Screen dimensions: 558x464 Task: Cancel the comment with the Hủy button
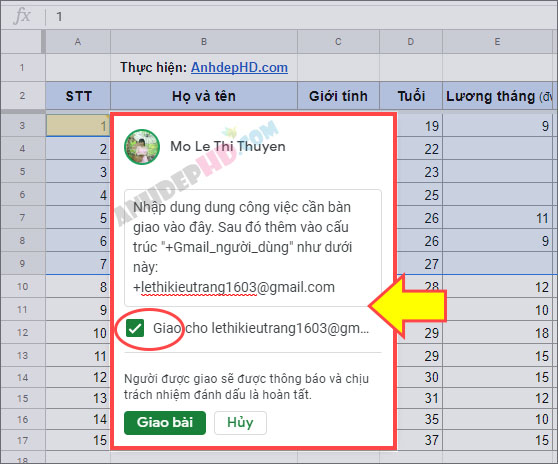click(x=240, y=423)
